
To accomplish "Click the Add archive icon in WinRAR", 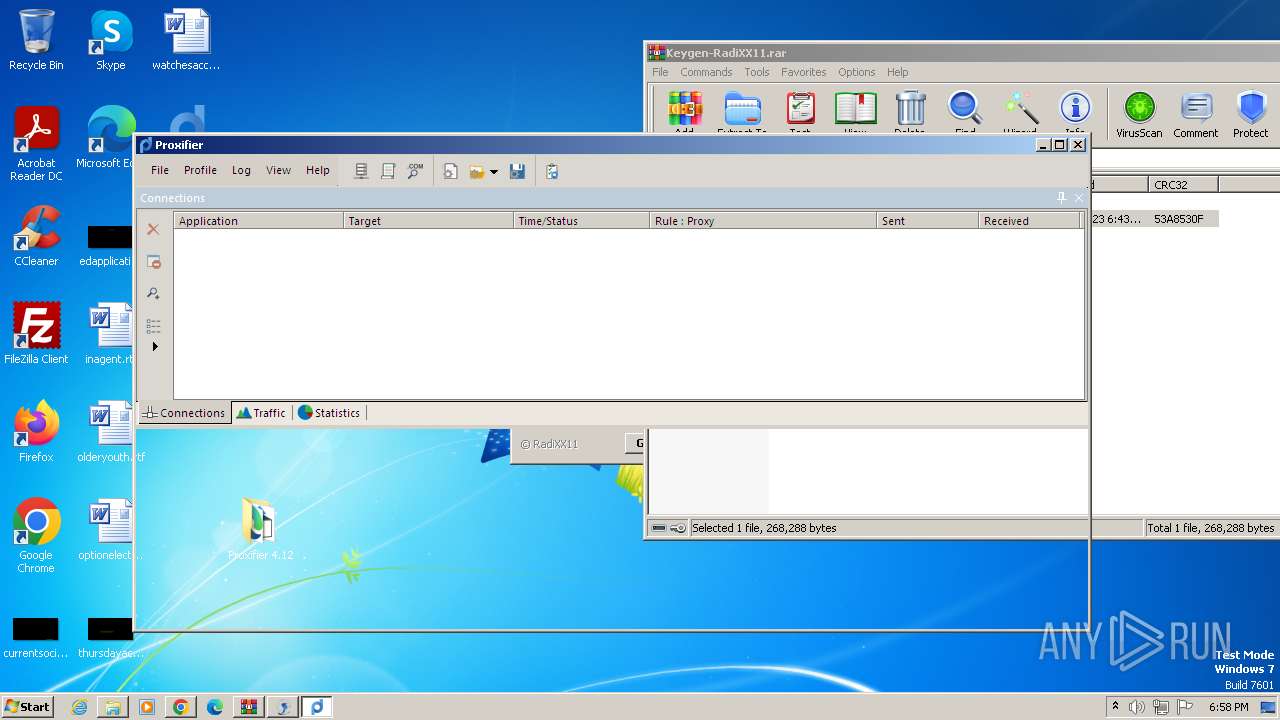I will point(684,112).
